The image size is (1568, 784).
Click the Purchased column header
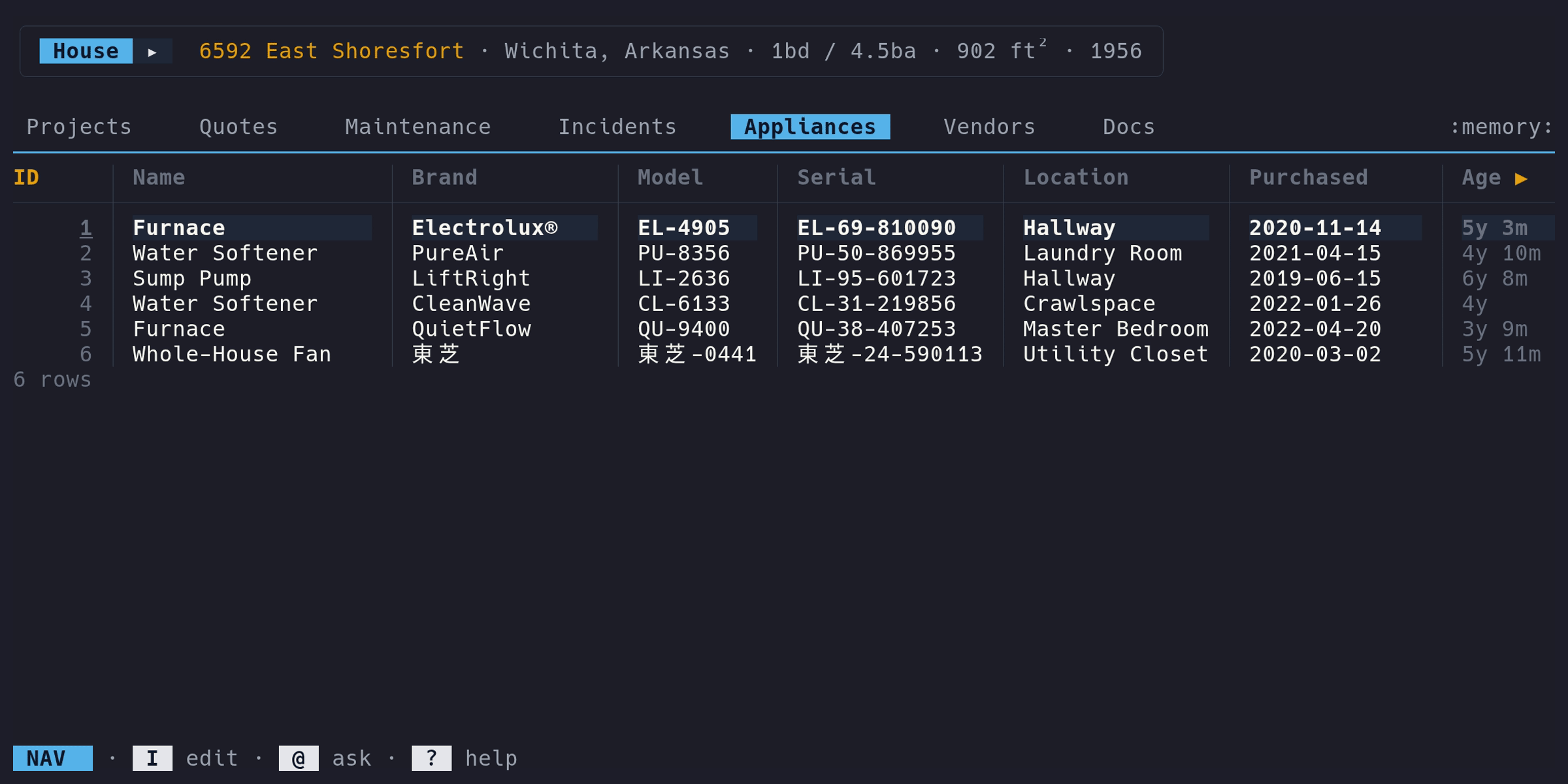click(x=1309, y=178)
